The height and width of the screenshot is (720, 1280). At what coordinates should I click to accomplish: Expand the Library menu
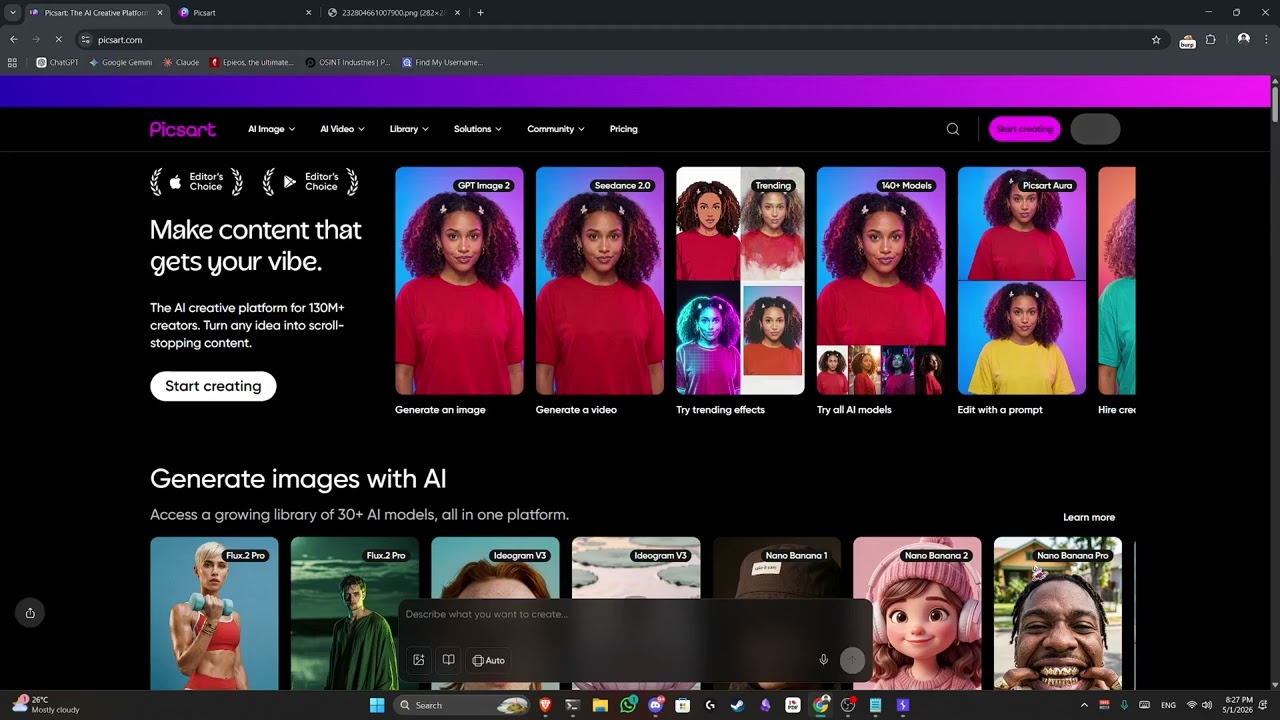click(x=409, y=129)
